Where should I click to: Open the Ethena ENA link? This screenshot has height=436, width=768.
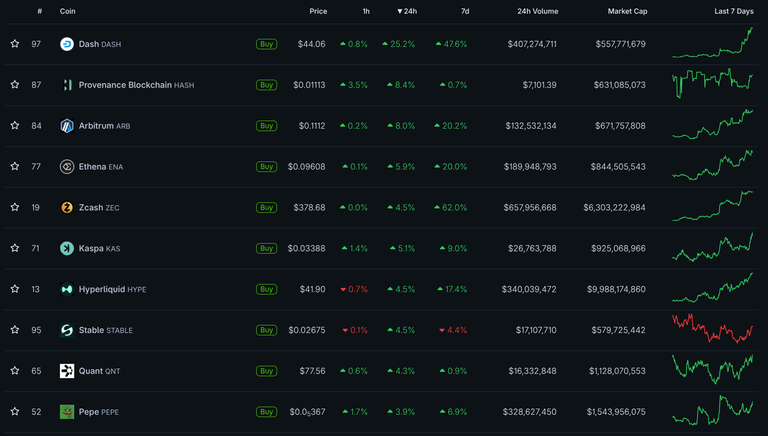101,167
